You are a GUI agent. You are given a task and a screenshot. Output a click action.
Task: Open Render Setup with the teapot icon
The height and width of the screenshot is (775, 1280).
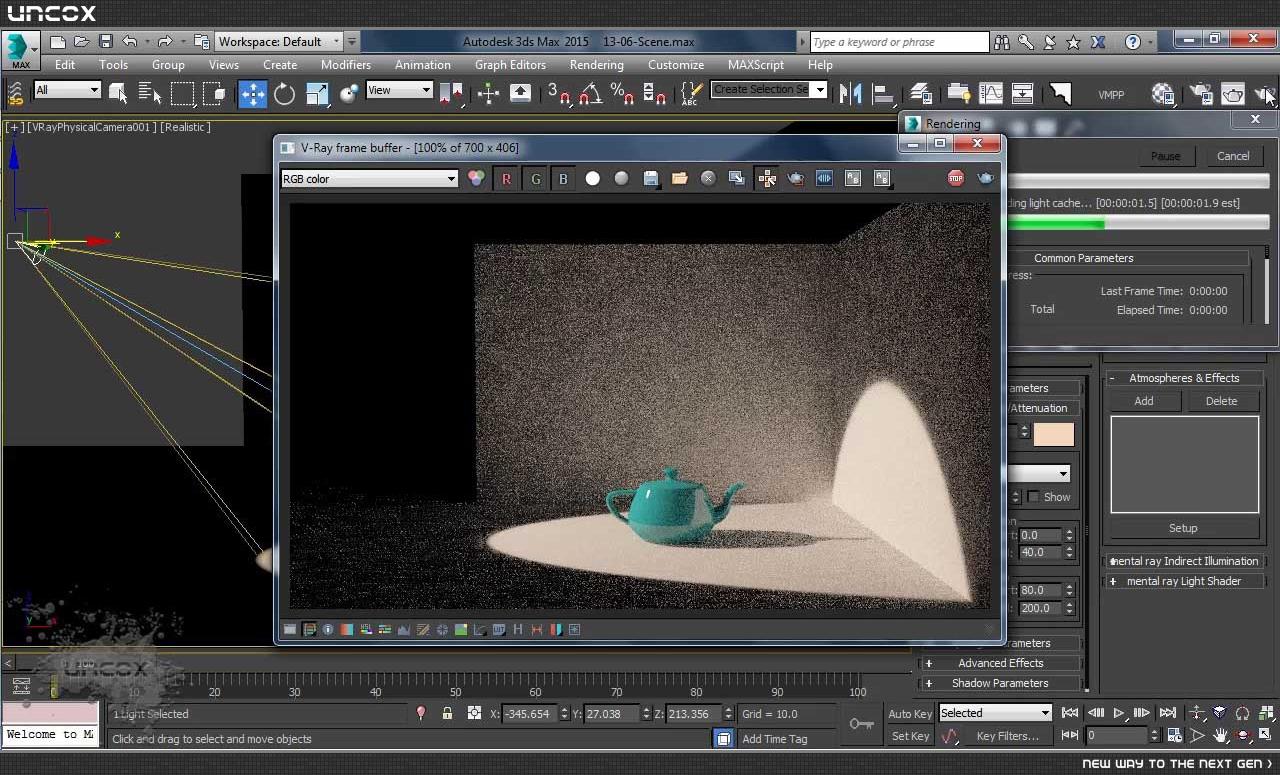pyautogui.click(x=1201, y=93)
